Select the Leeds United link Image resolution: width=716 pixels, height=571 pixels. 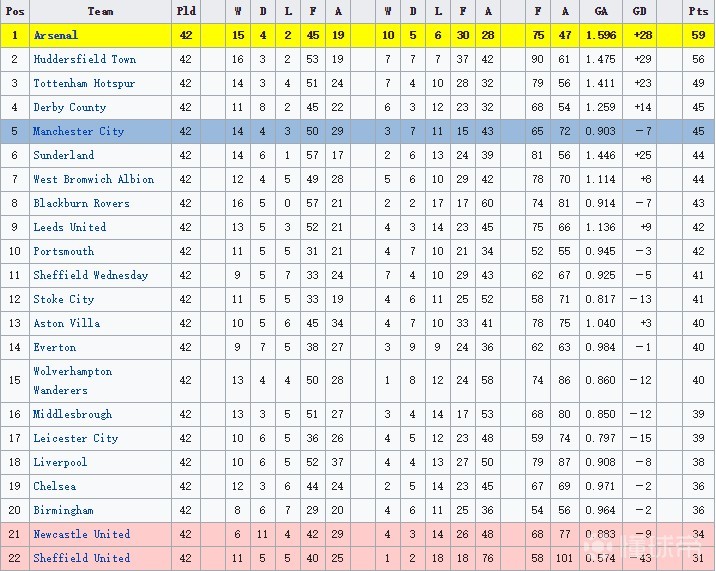point(70,228)
